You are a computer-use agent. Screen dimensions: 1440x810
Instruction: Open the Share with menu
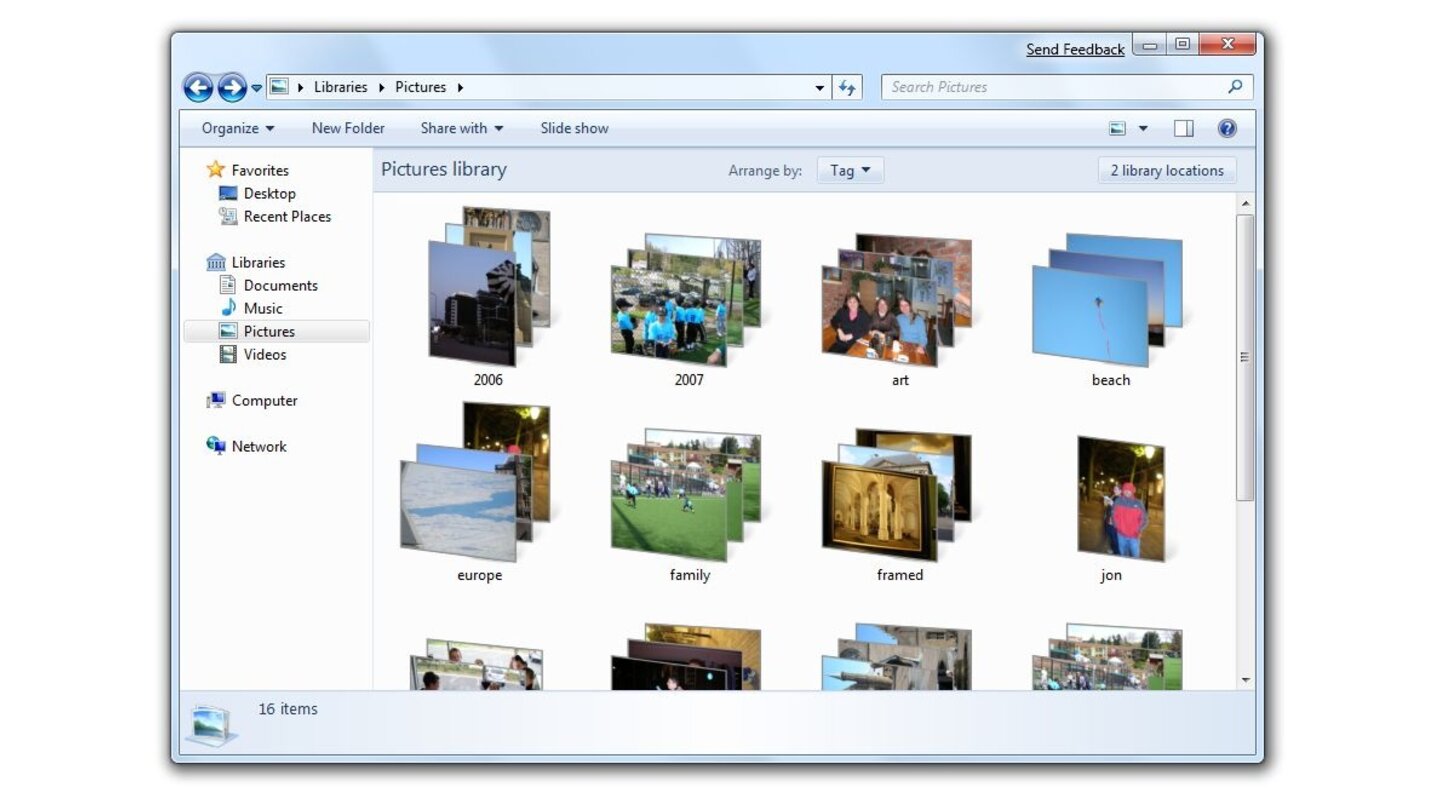tap(462, 128)
